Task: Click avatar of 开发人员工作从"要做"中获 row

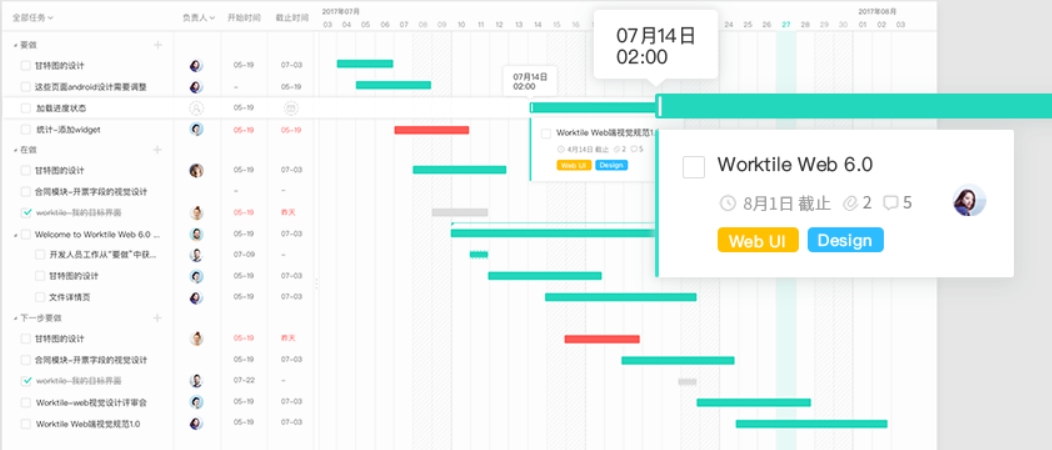Action: [196, 255]
